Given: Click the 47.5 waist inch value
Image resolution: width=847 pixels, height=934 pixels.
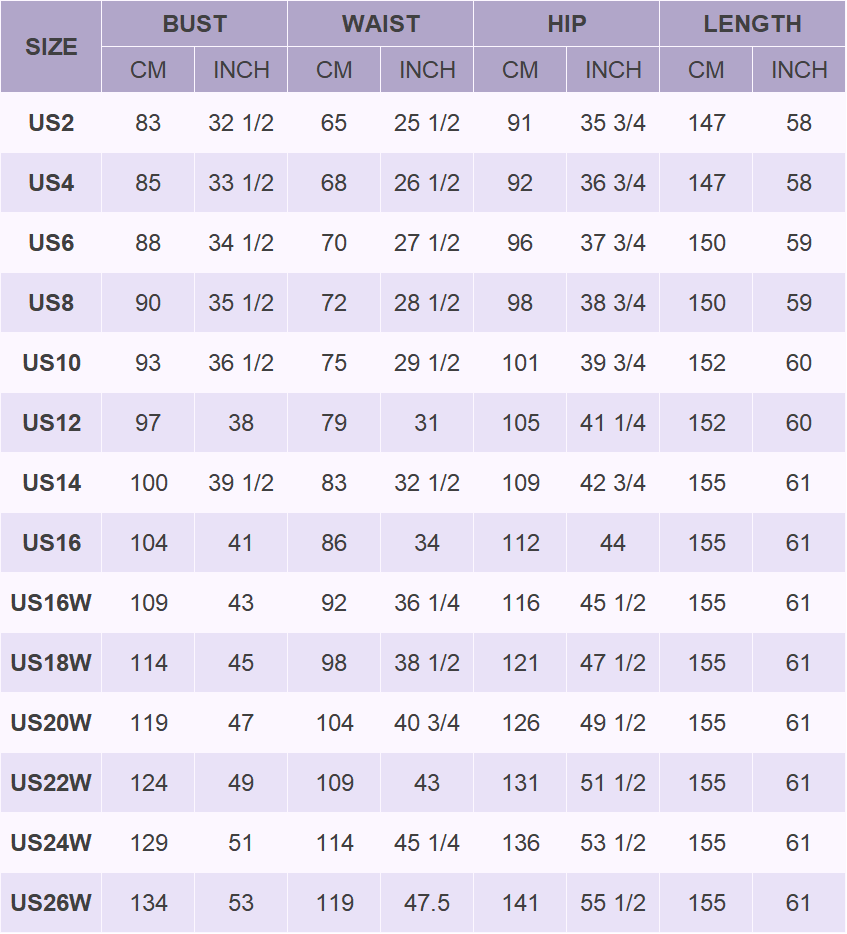Looking at the screenshot, I should (x=427, y=903).
